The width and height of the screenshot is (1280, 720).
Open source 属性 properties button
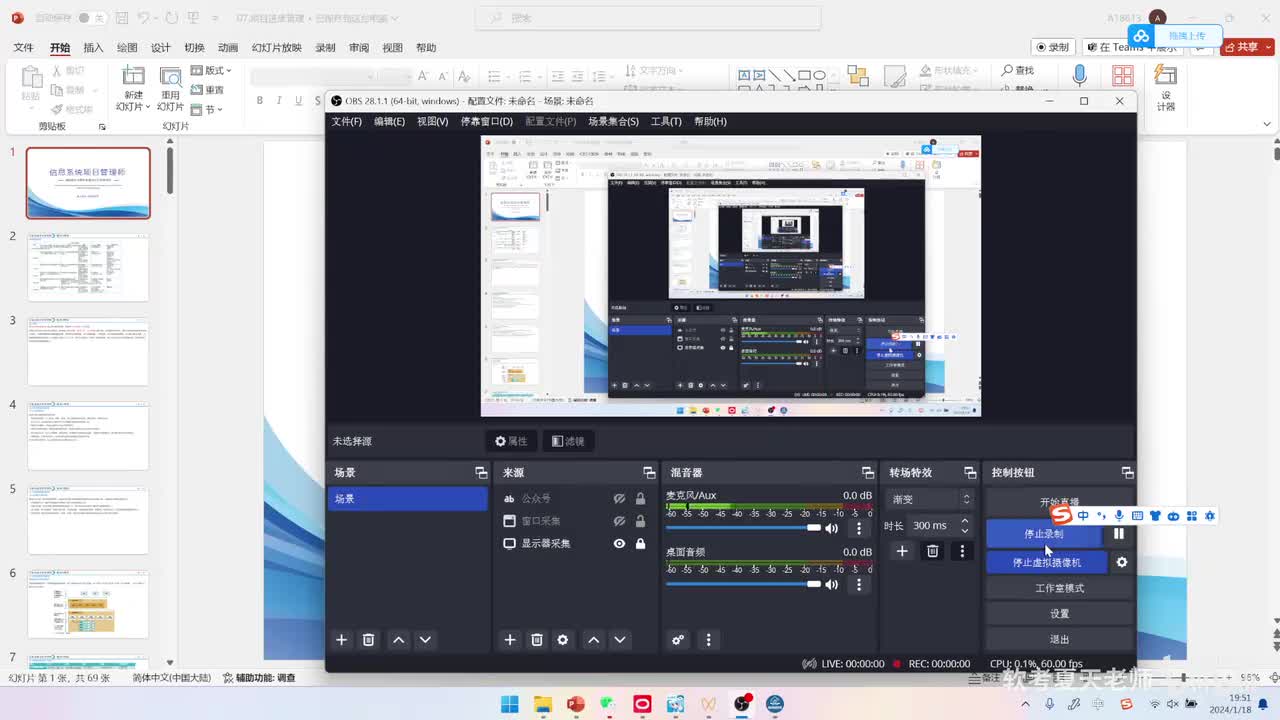[x=511, y=441]
